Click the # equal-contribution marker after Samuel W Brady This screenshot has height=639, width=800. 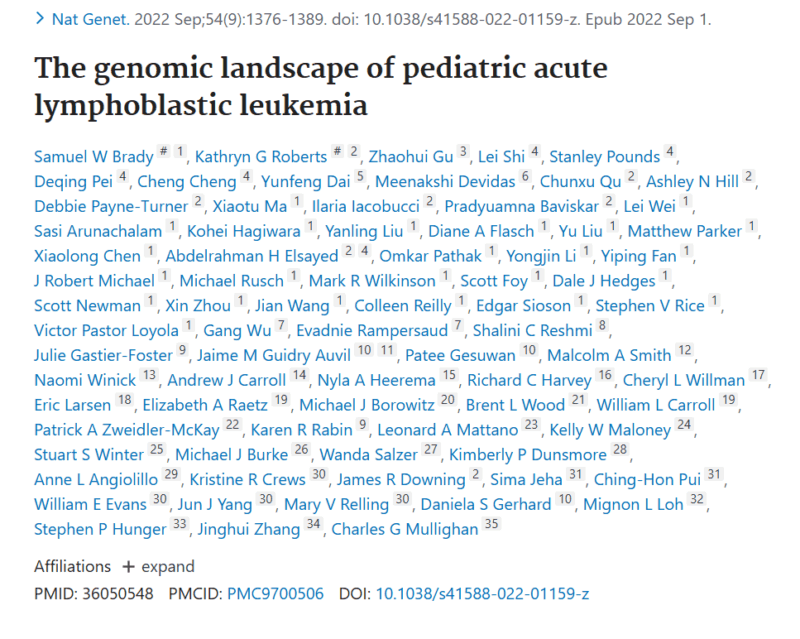pyautogui.click(x=163, y=151)
